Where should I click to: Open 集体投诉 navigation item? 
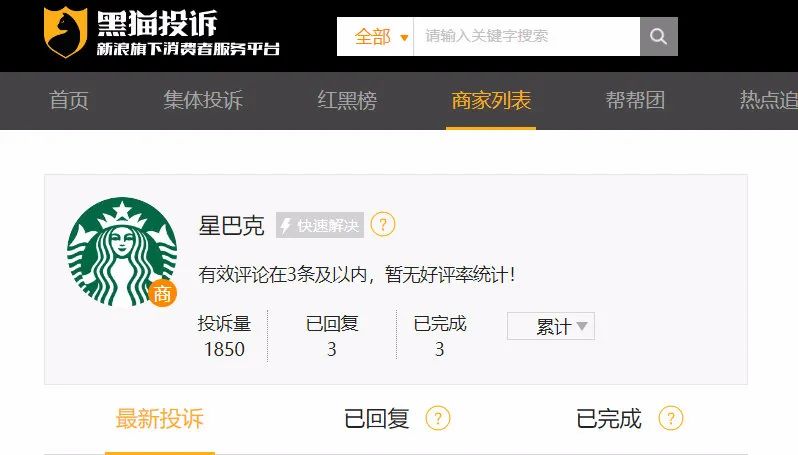[203, 100]
